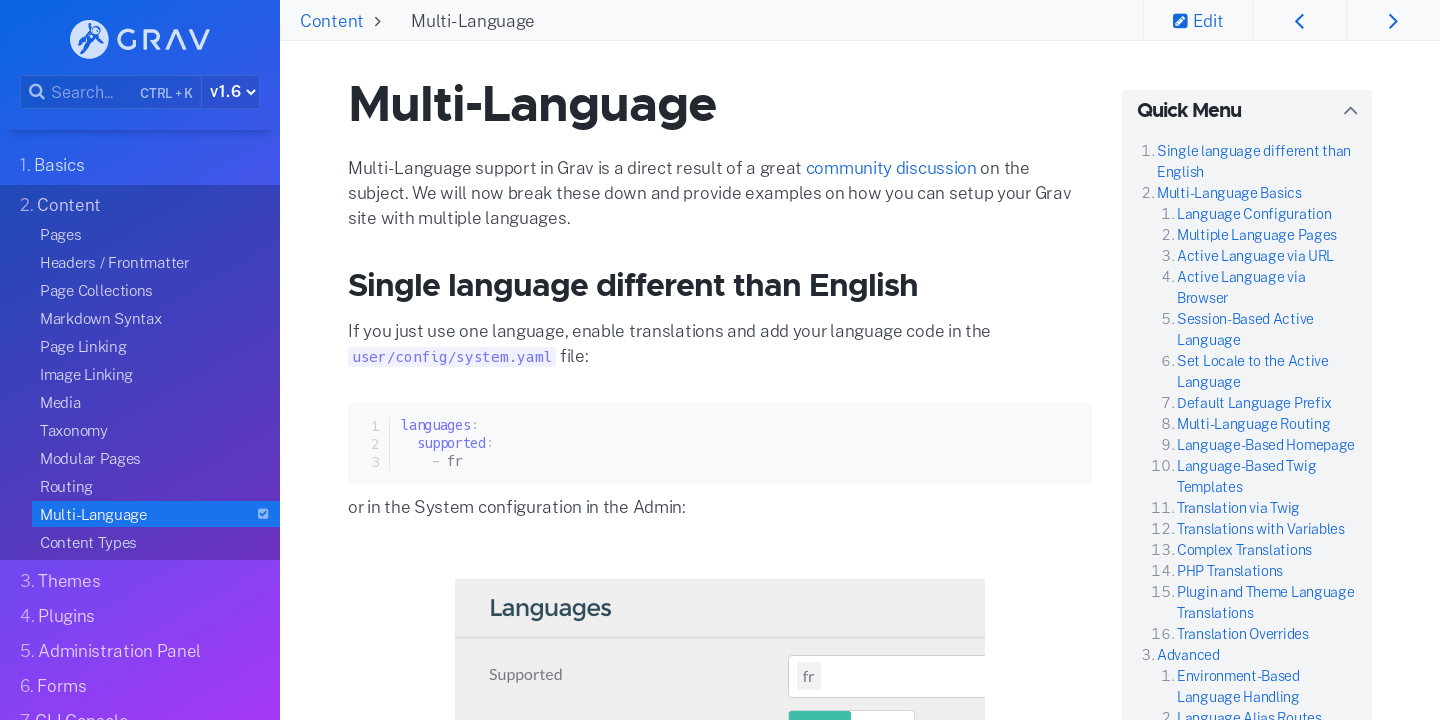
Task: Click the Edit pencil icon
Action: point(1180,21)
